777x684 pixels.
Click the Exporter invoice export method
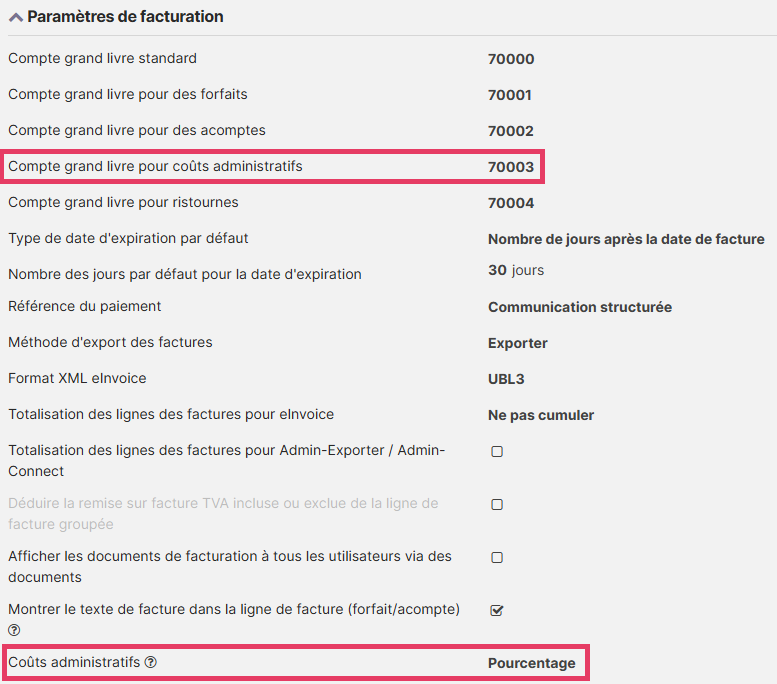(x=518, y=343)
